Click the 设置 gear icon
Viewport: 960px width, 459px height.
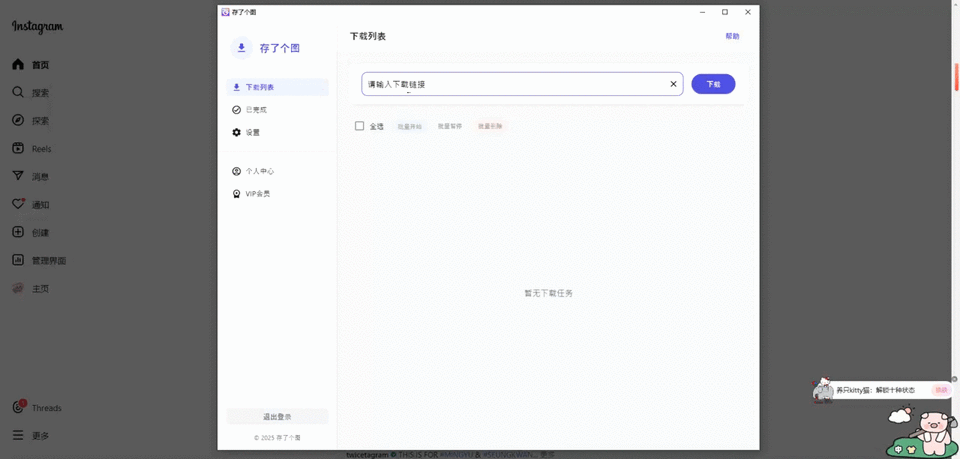pyautogui.click(x=236, y=132)
